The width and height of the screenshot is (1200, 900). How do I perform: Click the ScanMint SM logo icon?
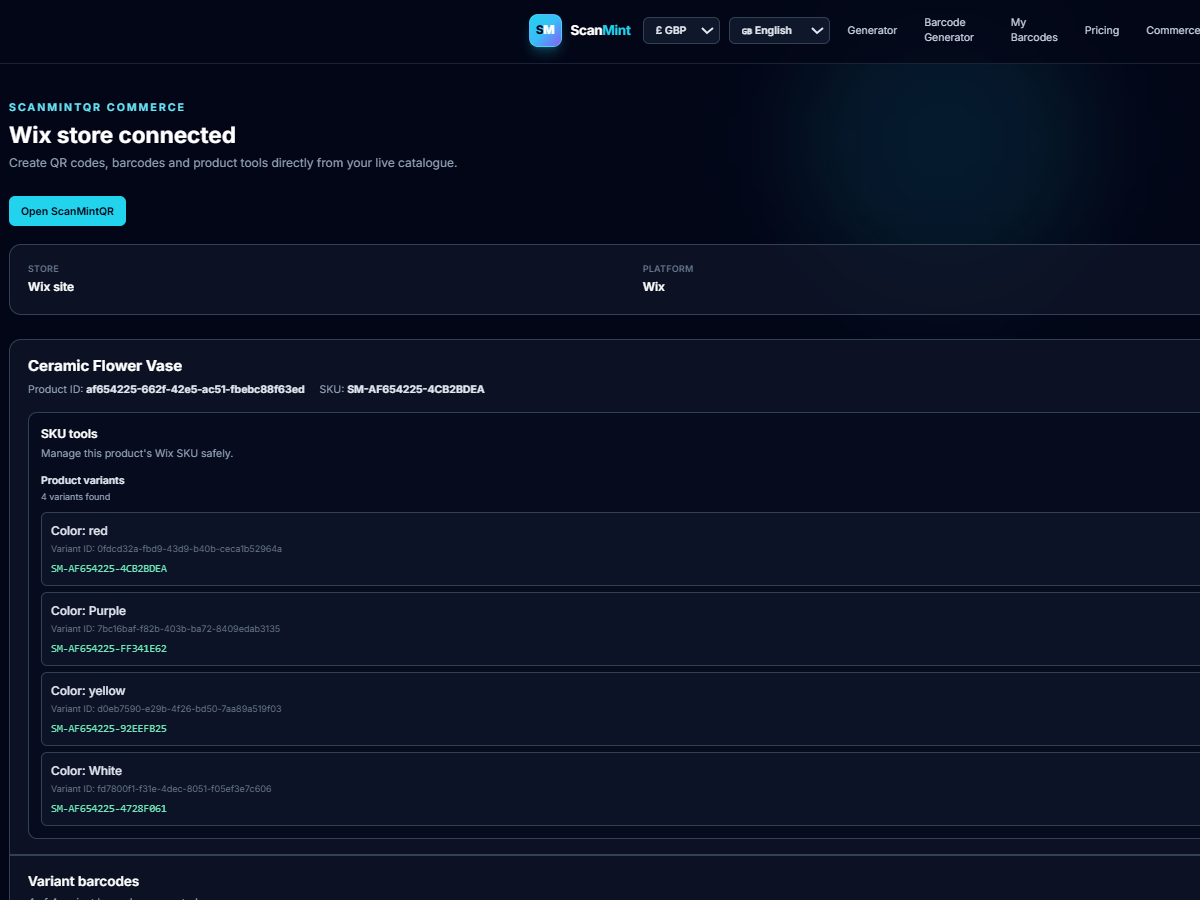tap(545, 30)
